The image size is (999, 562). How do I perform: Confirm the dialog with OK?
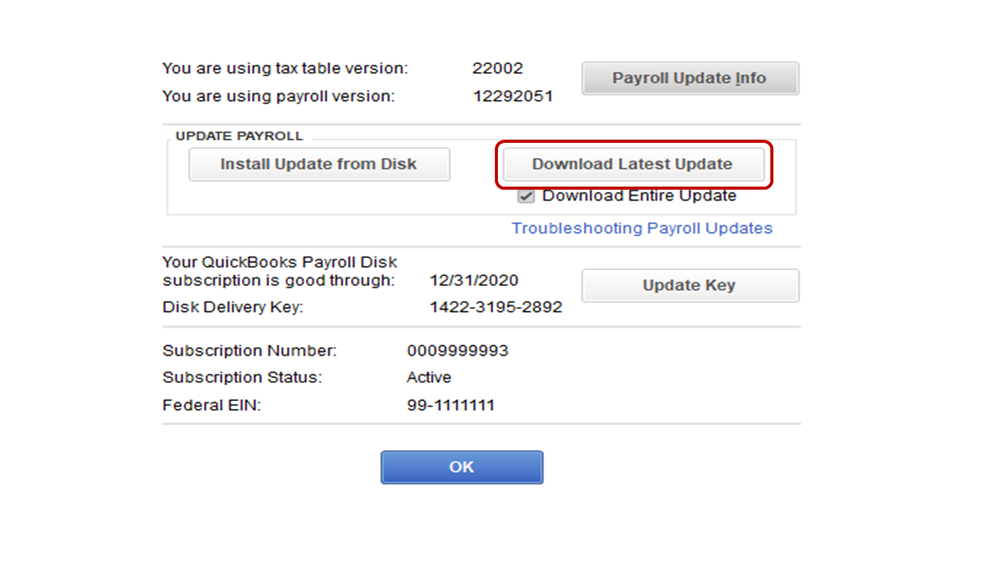pyautogui.click(x=461, y=467)
